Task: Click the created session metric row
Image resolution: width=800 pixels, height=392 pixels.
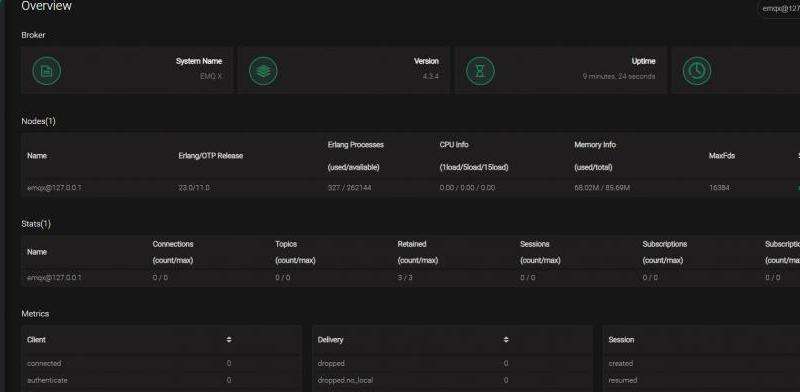Action: point(702,363)
